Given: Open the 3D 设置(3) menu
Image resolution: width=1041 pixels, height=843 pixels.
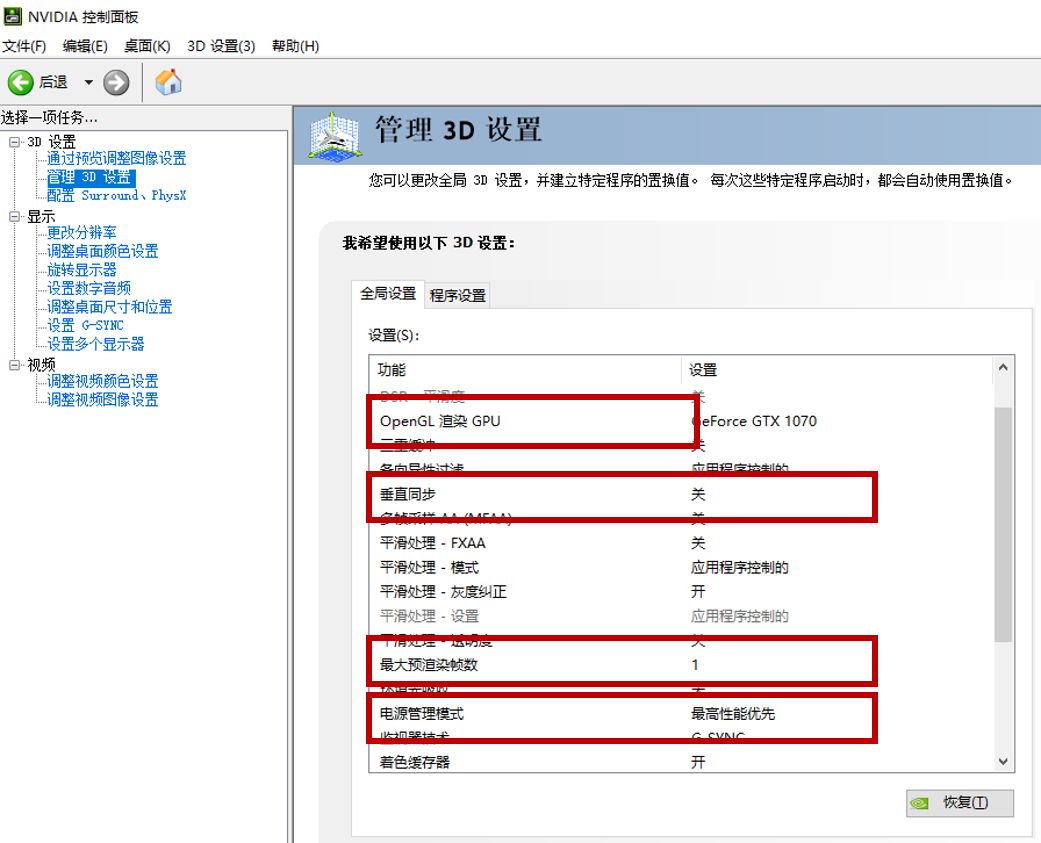Looking at the screenshot, I should pyautogui.click(x=220, y=46).
